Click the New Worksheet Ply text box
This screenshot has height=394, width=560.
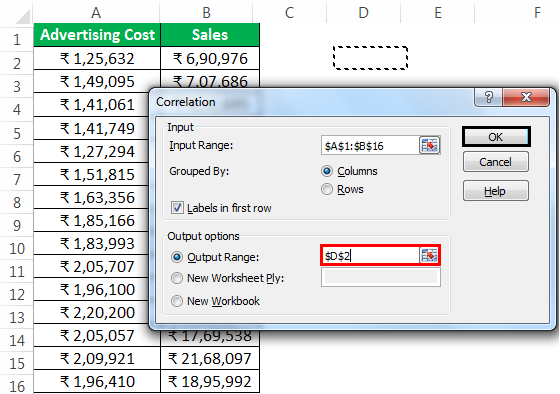381,278
